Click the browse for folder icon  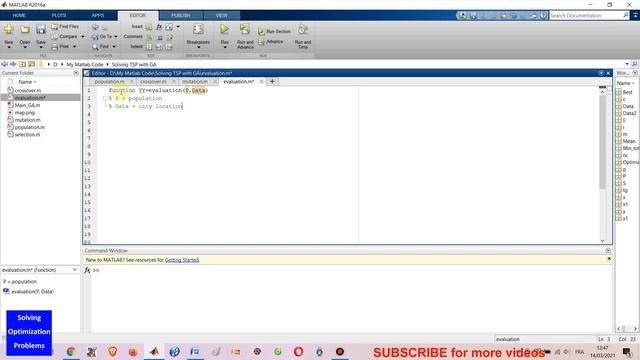tap(31, 64)
